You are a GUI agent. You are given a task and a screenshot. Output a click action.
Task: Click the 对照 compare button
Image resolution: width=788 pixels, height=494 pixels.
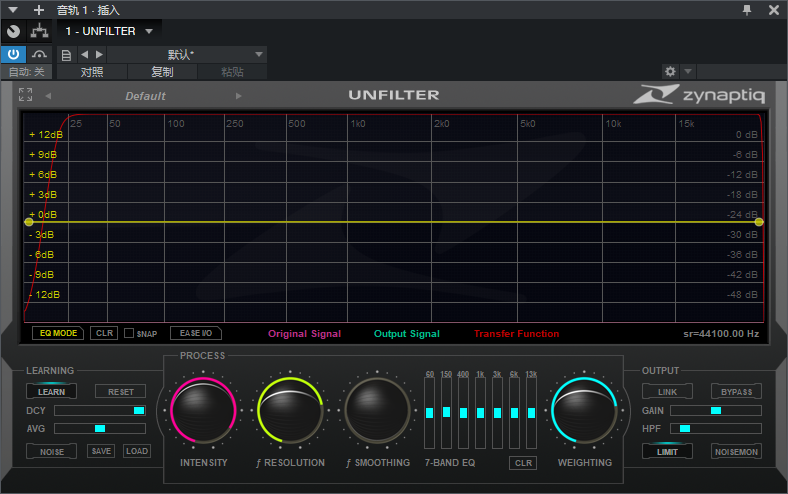[92, 72]
